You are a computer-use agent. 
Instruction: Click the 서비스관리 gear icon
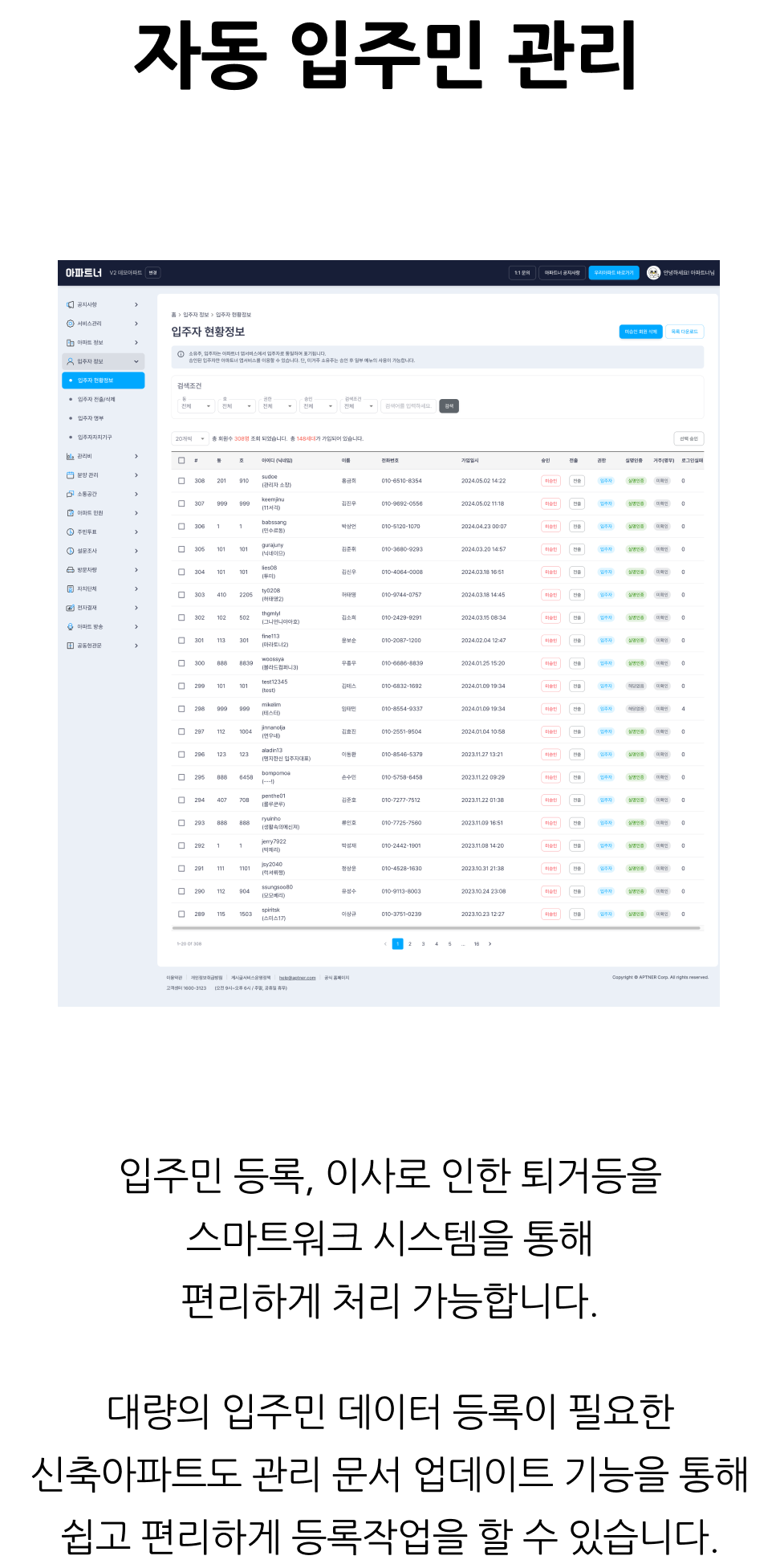click(71, 324)
